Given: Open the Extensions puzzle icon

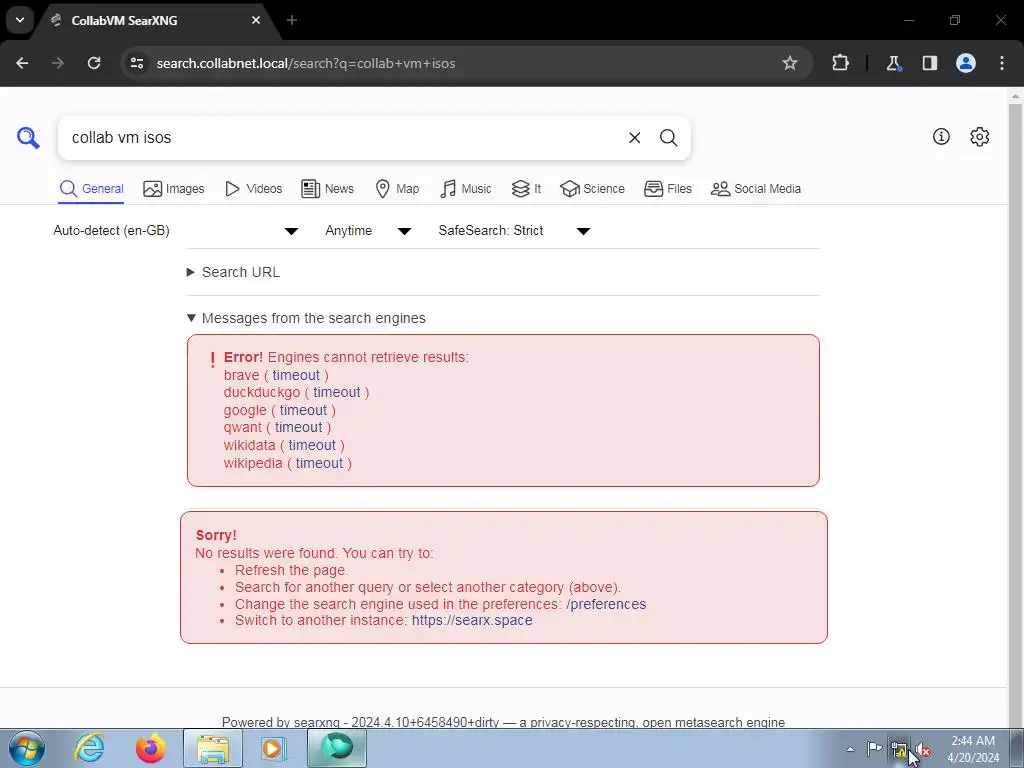Looking at the screenshot, I should tap(840, 63).
